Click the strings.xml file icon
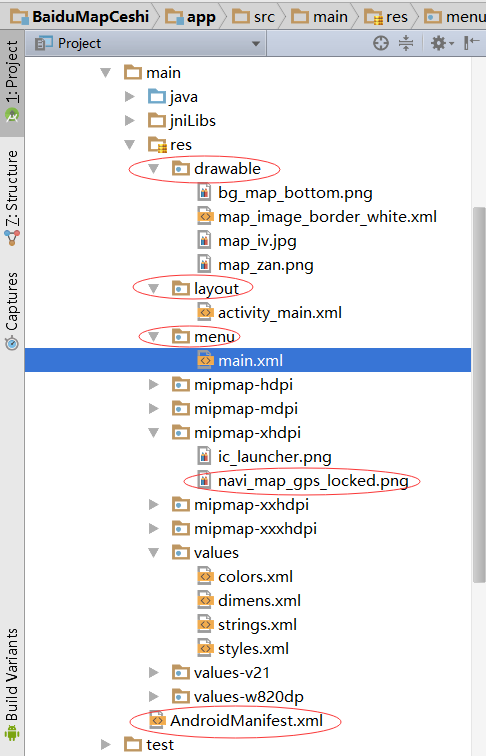 205,624
